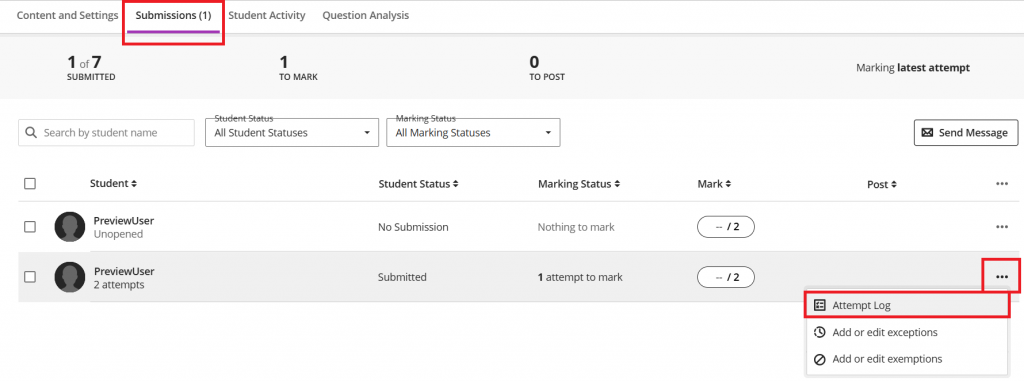Sort by the Student column header

[114, 184]
